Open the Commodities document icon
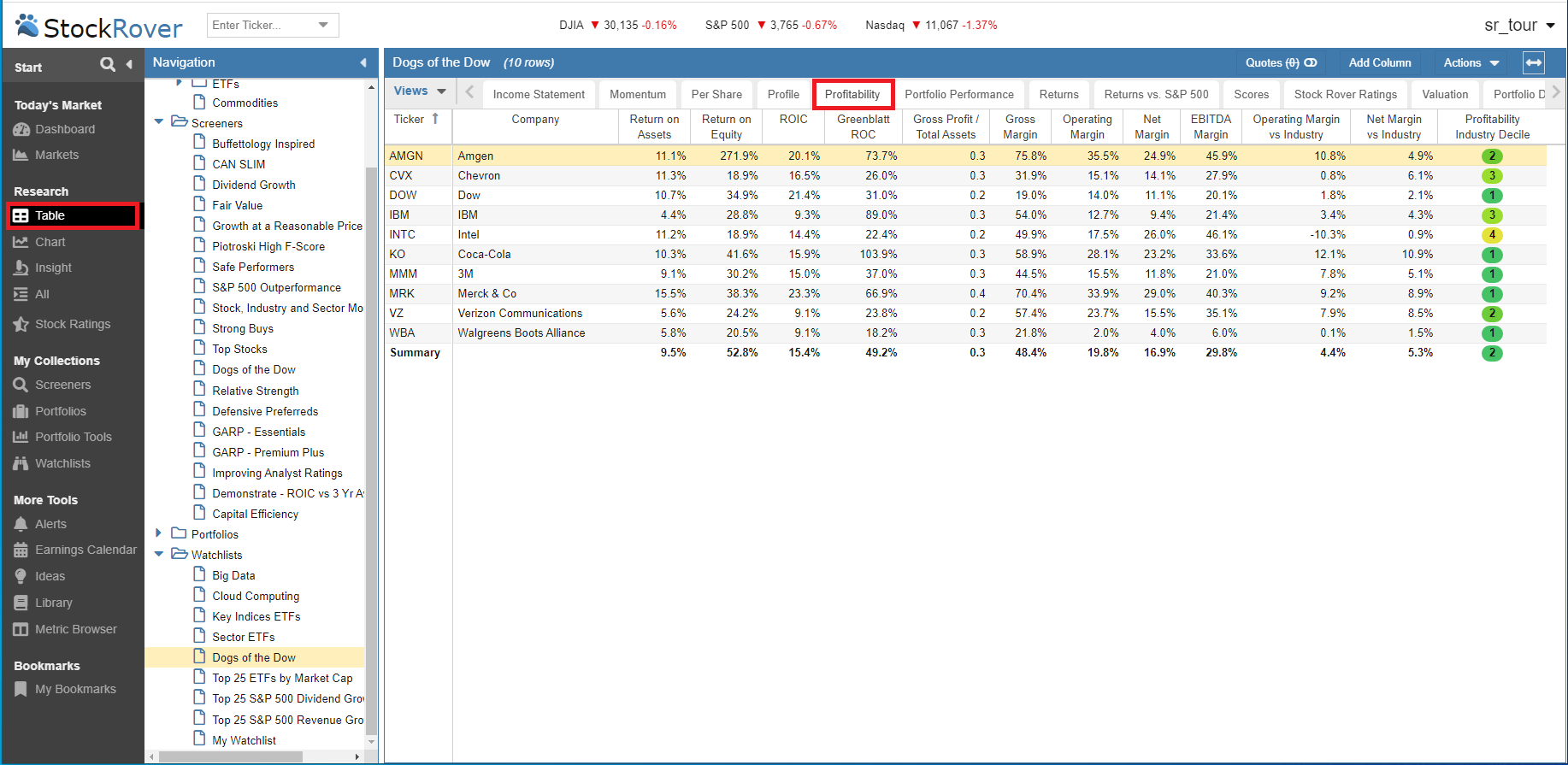Image resolution: width=1568 pixels, height=765 pixels. coord(199,102)
